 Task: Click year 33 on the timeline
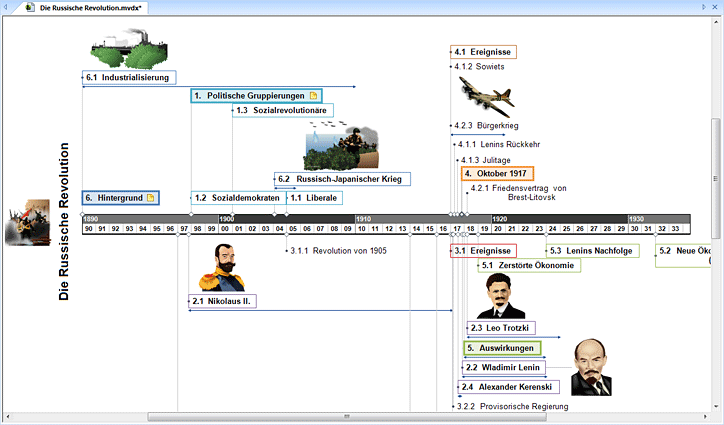click(676, 229)
